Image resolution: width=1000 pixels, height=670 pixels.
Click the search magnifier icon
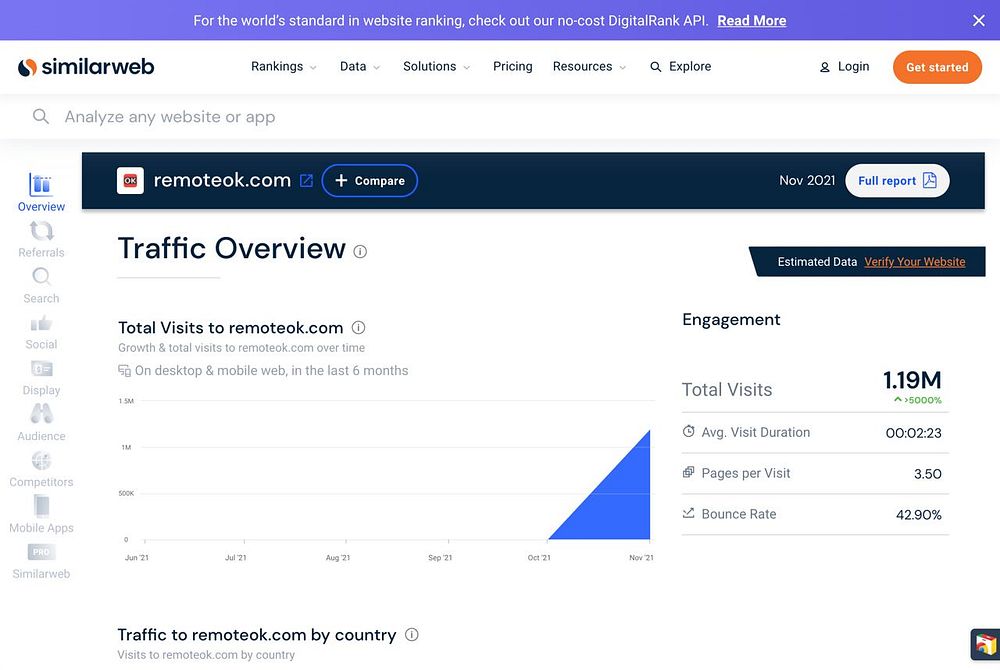click(41, 116)
